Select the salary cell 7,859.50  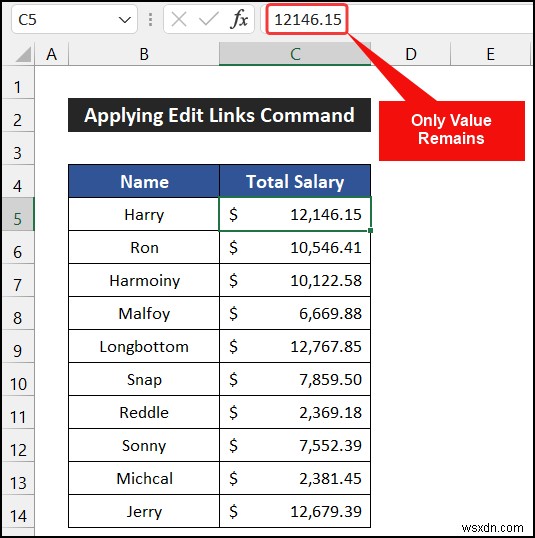[x=295, y=379]
